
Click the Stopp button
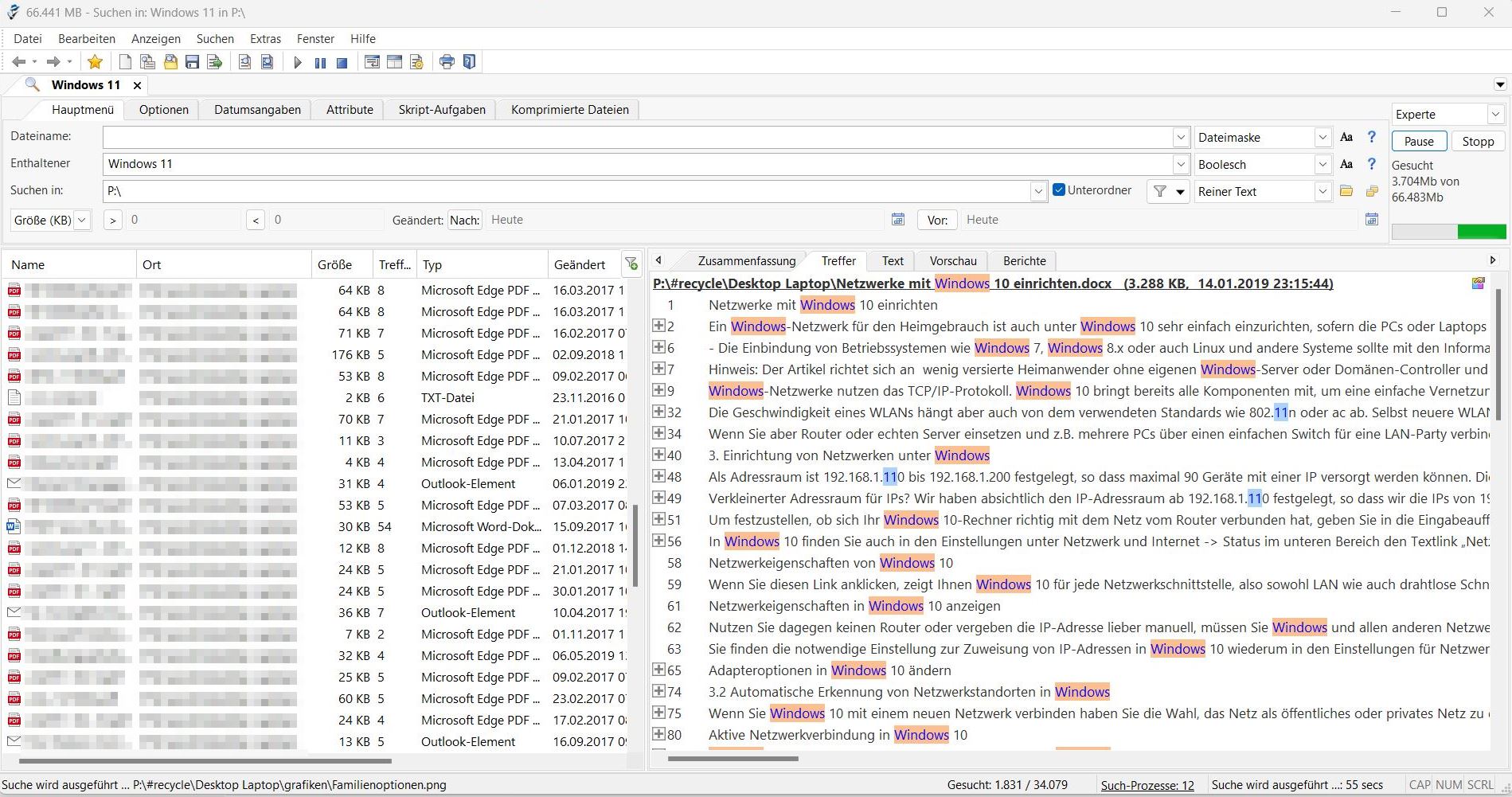click(x=1478, y=142)
